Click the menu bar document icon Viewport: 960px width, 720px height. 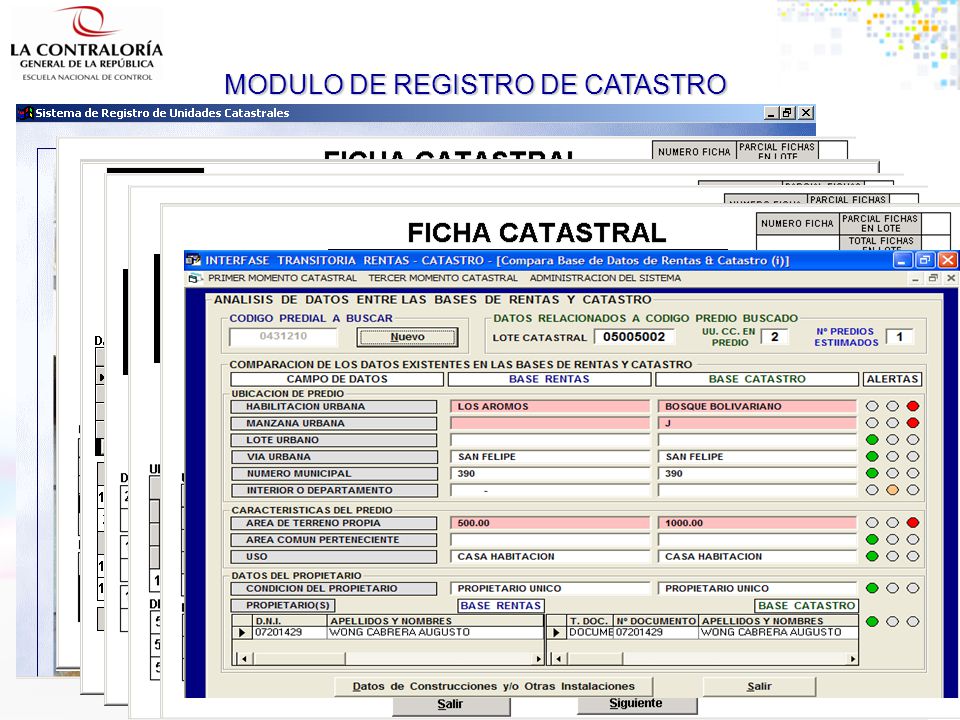tap(195, 278)
